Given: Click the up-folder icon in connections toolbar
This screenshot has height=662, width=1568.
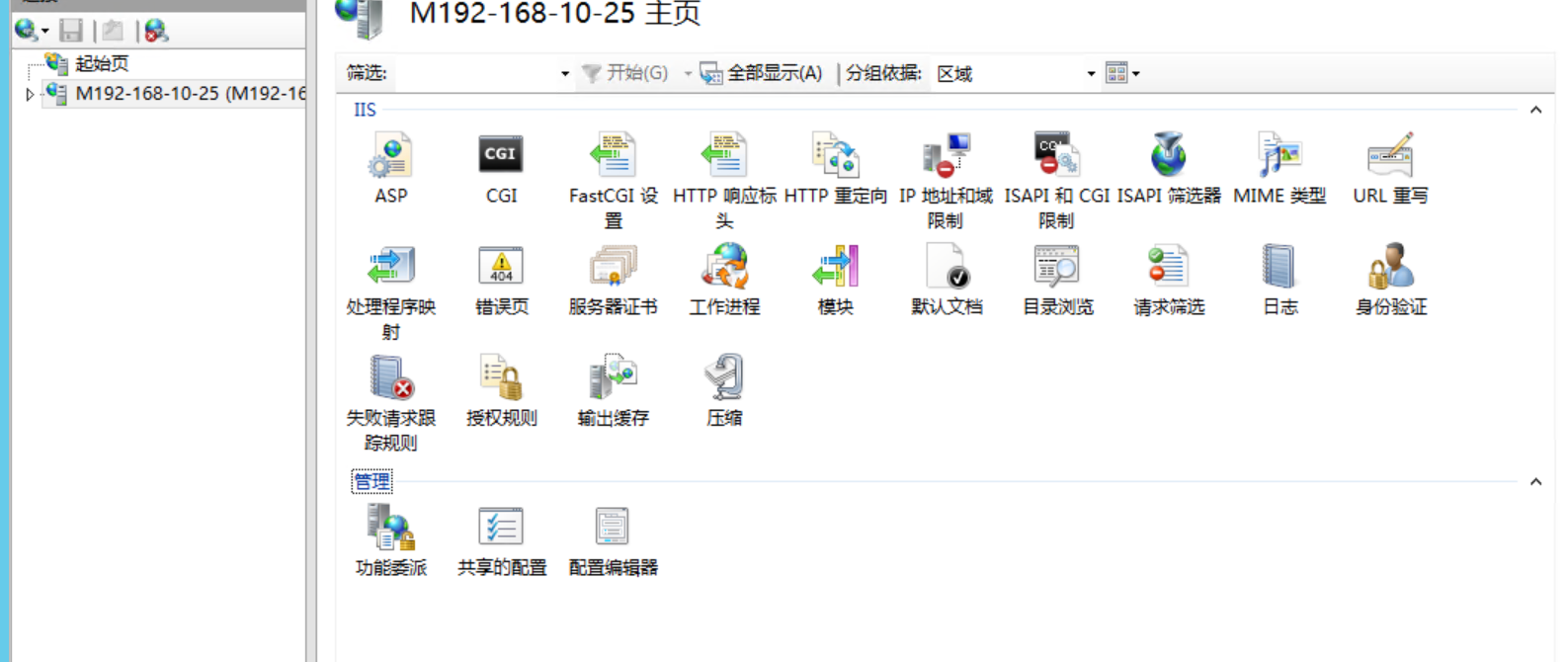Looking at the screenshot, I should (x=113, y=31).
